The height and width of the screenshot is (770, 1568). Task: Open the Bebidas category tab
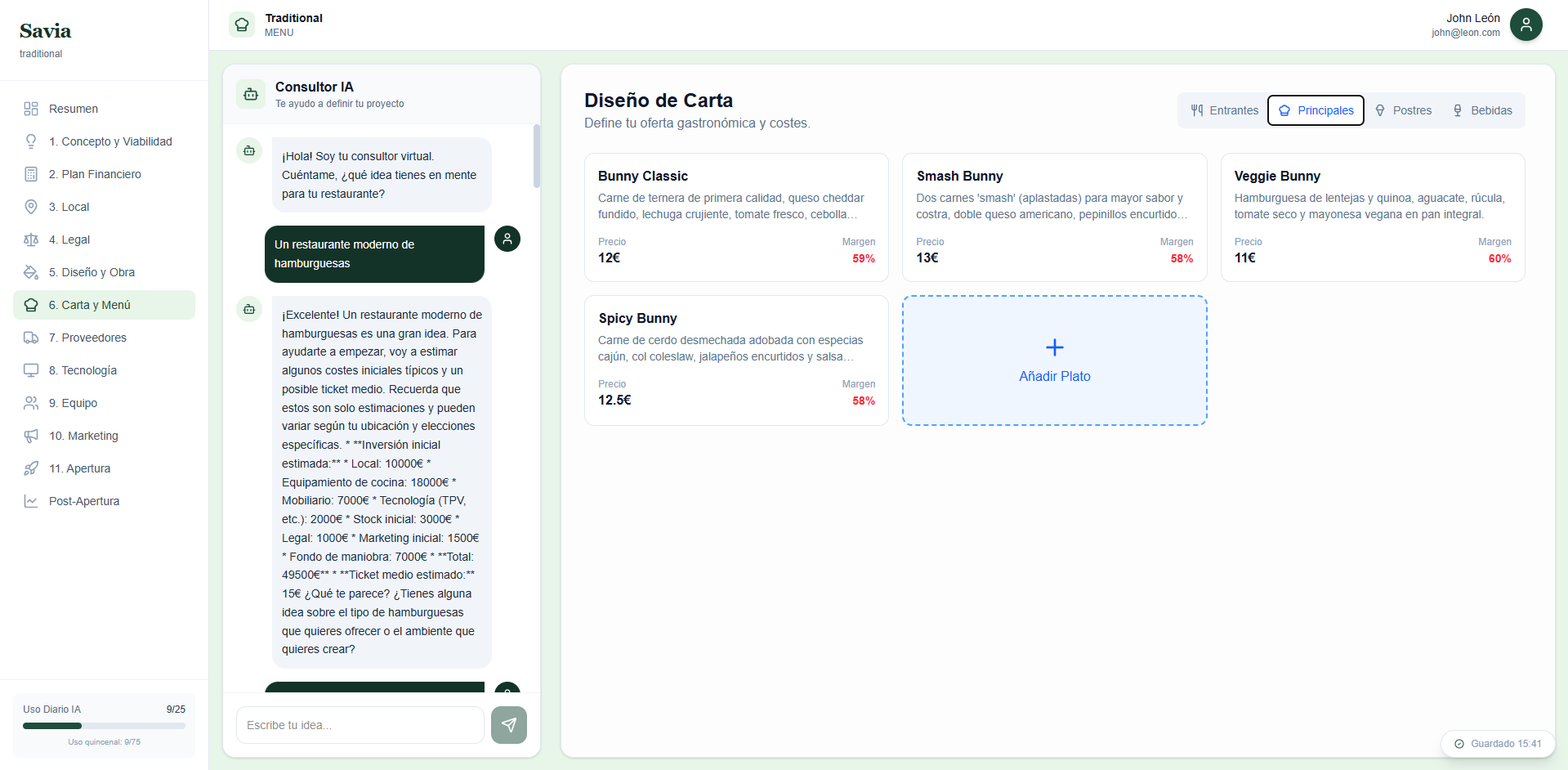(1482, 110)
